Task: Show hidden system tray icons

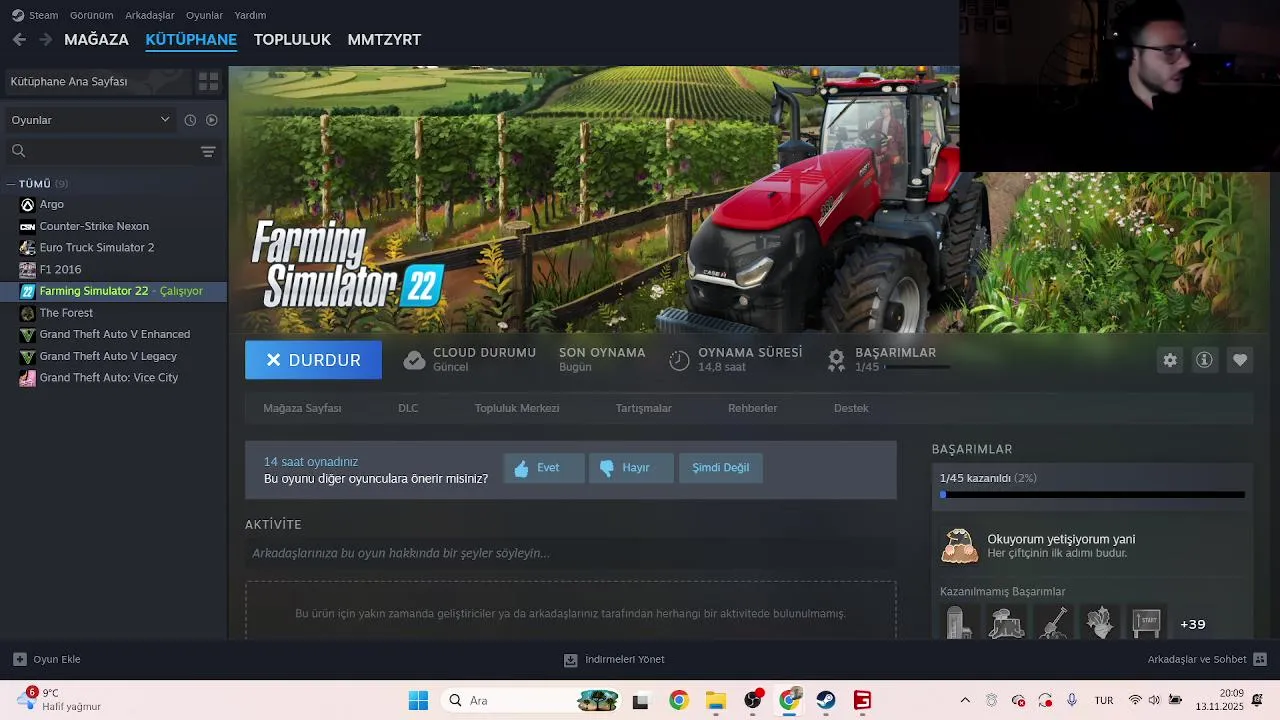Action: (965, 700)
